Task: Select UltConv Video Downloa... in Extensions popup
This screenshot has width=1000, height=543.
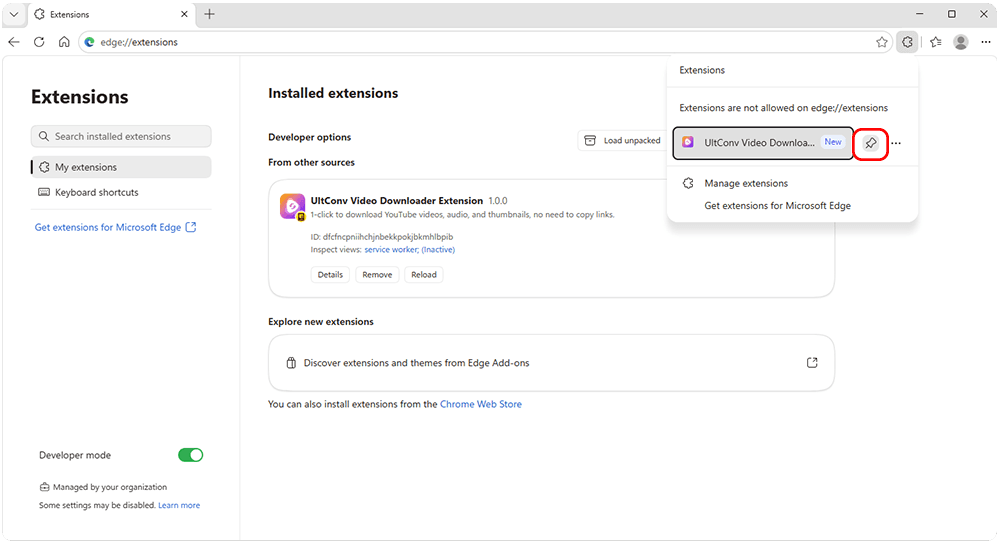Action: pyautogui.click(x=763, y=143)
